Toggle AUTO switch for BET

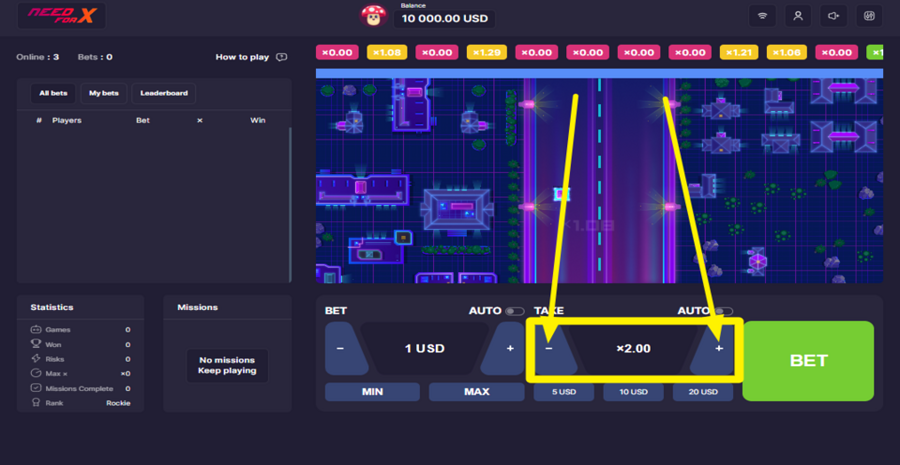point(514,311)
